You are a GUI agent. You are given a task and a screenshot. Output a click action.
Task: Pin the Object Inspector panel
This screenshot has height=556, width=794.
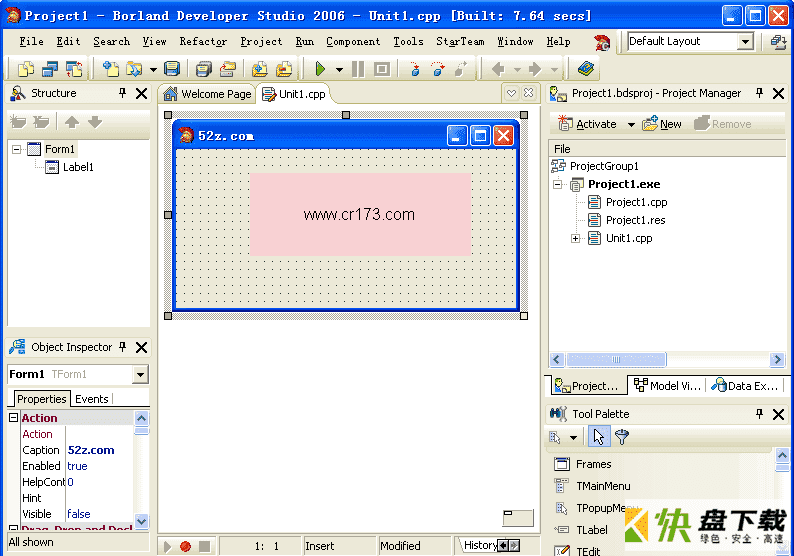122,347
